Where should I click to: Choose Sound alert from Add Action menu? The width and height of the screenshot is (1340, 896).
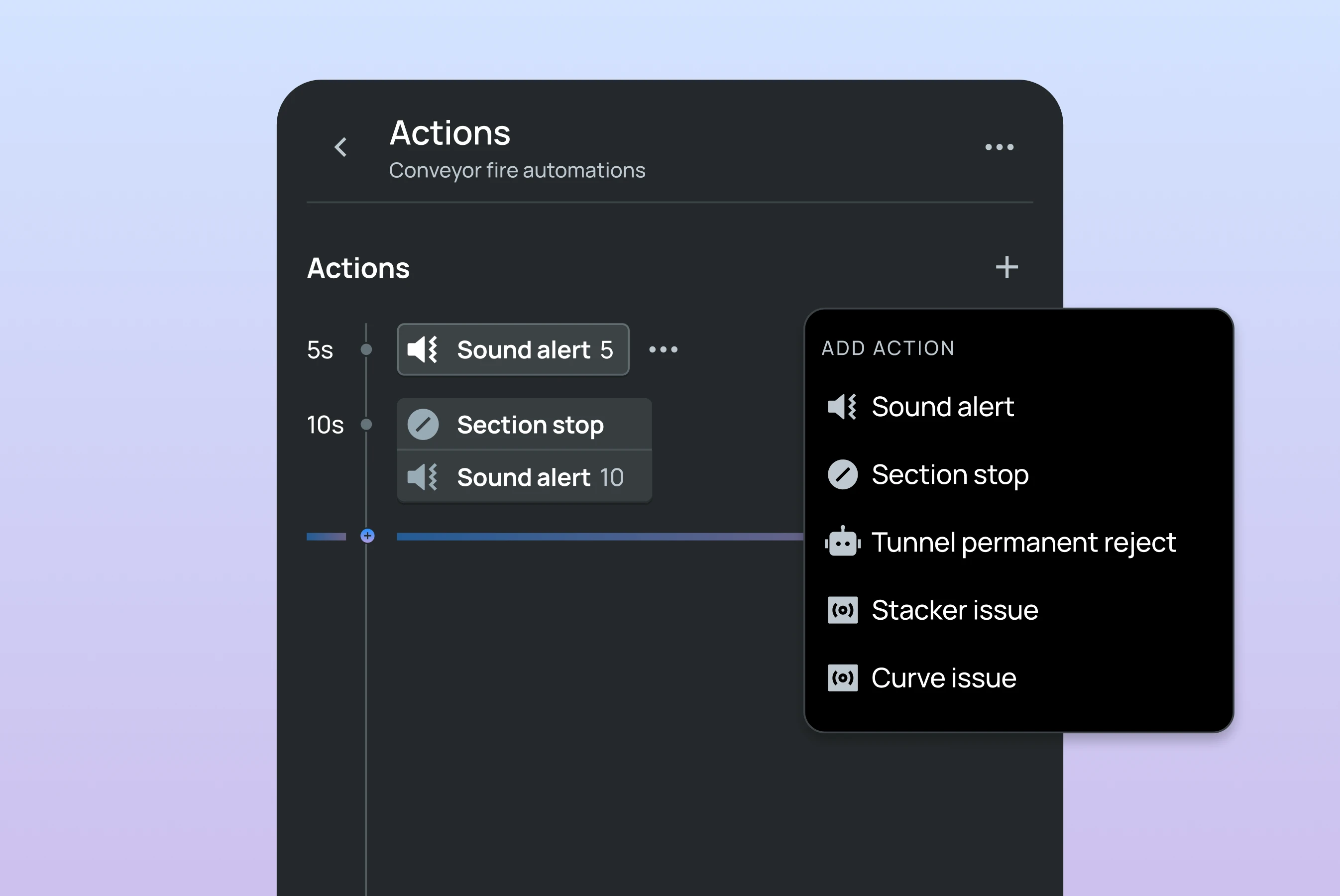942,407
